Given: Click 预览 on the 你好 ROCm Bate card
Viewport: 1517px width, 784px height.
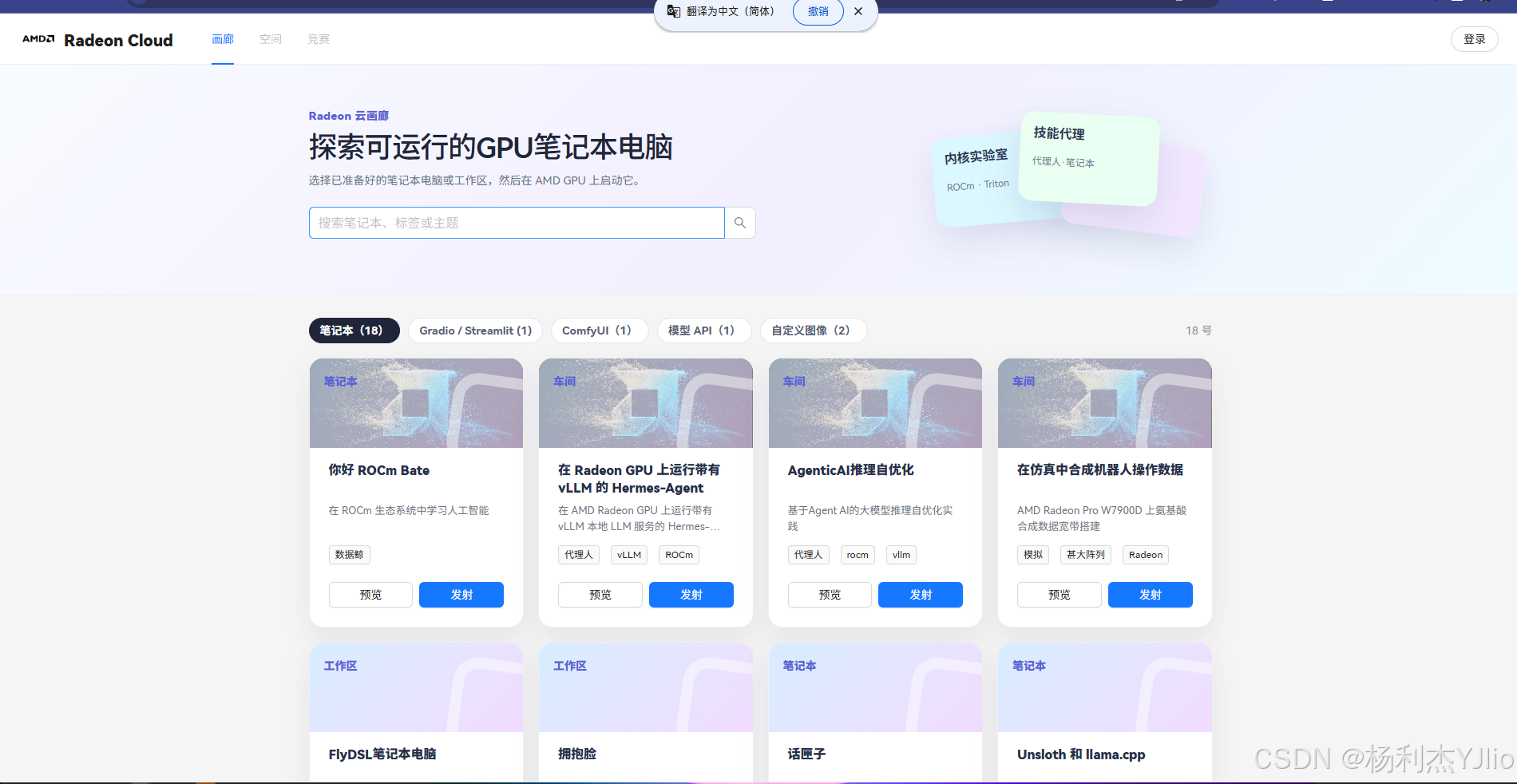Looking at the screenshot, I should (x=370, y=595).
